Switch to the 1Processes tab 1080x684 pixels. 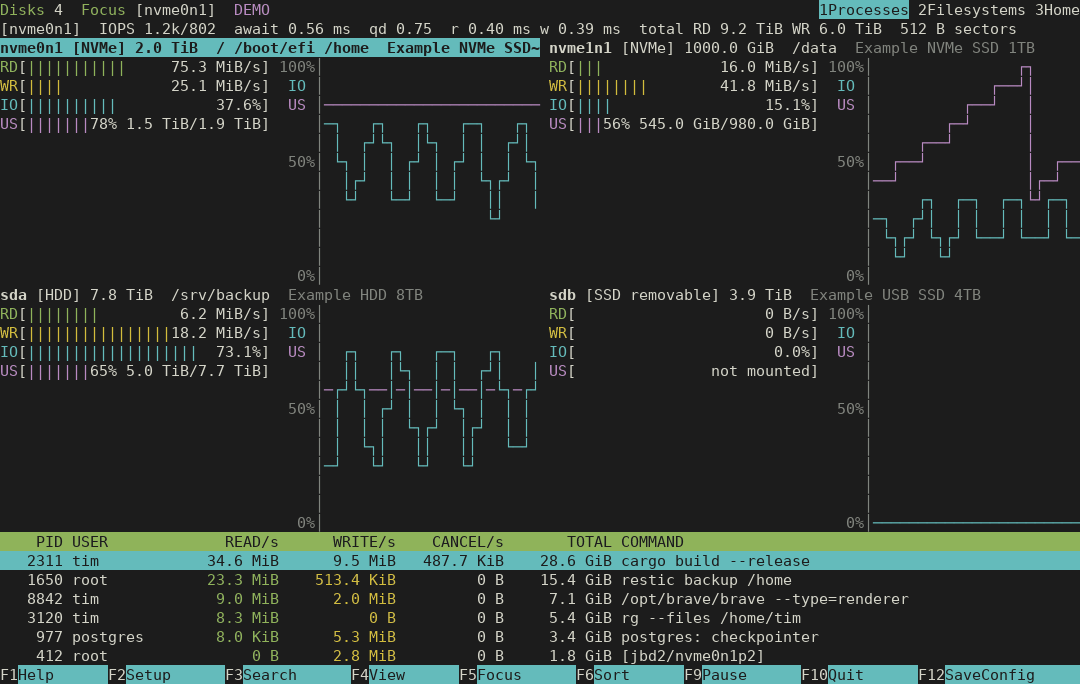click(864, 10)
